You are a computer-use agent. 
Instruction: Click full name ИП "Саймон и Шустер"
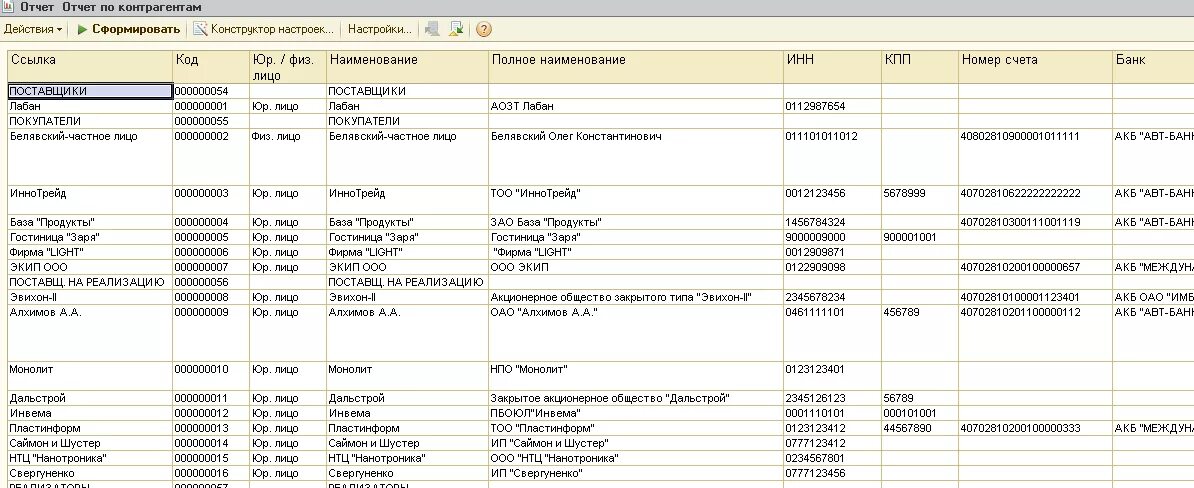pos(636,443)
